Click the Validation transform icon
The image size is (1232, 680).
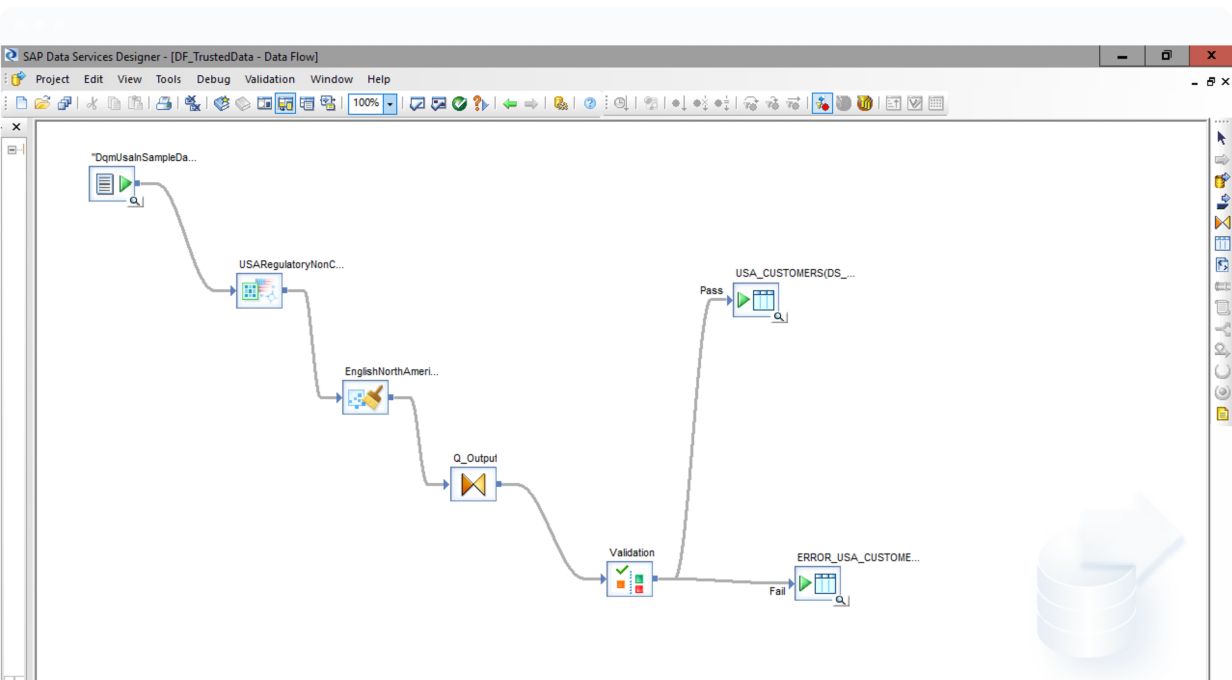629,579
